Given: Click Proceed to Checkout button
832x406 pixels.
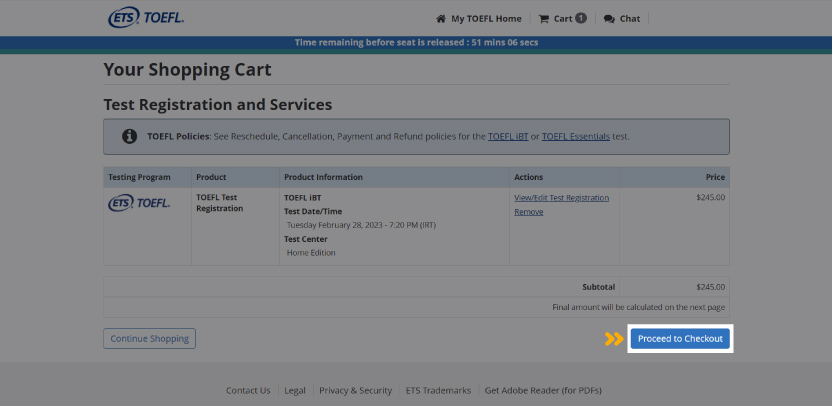Looking at the screenshot, I should [680, 339].
